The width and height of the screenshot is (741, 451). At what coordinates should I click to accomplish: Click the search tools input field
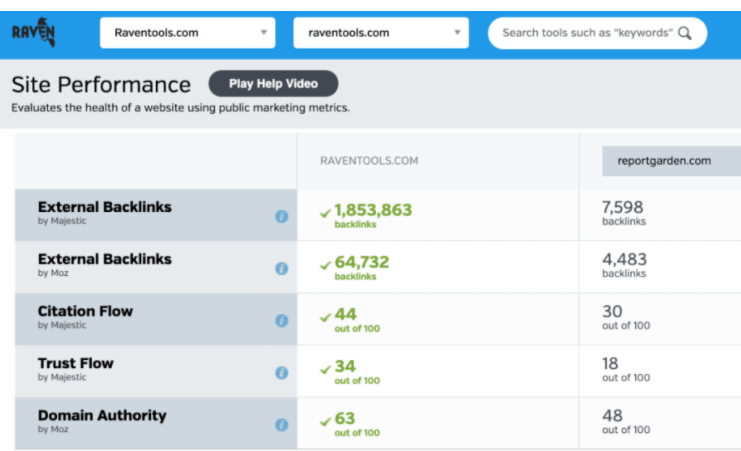pos(585,33)
